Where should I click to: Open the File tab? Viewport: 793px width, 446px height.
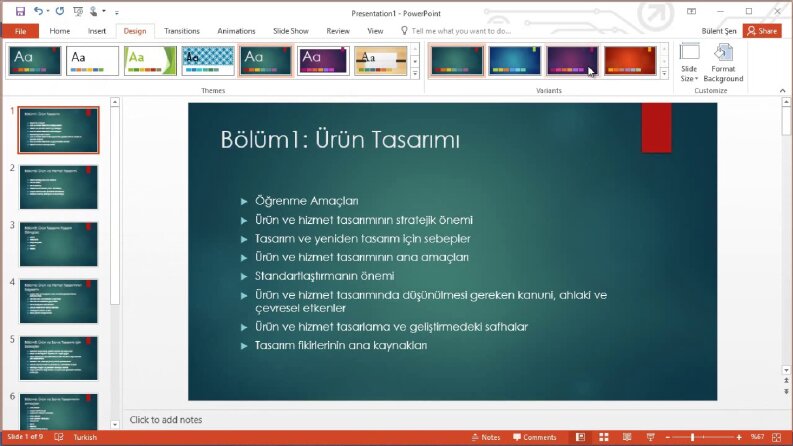[20, 31]
